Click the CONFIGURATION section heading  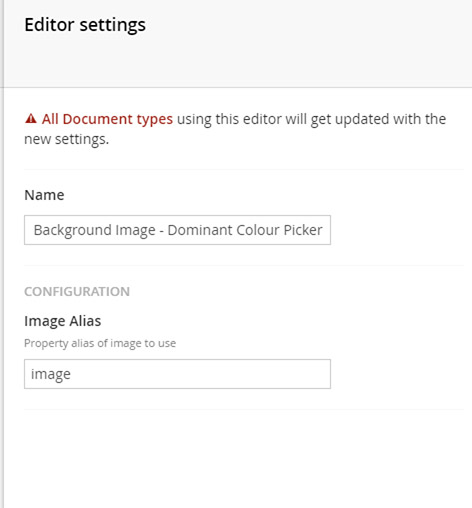coord(77,292)
